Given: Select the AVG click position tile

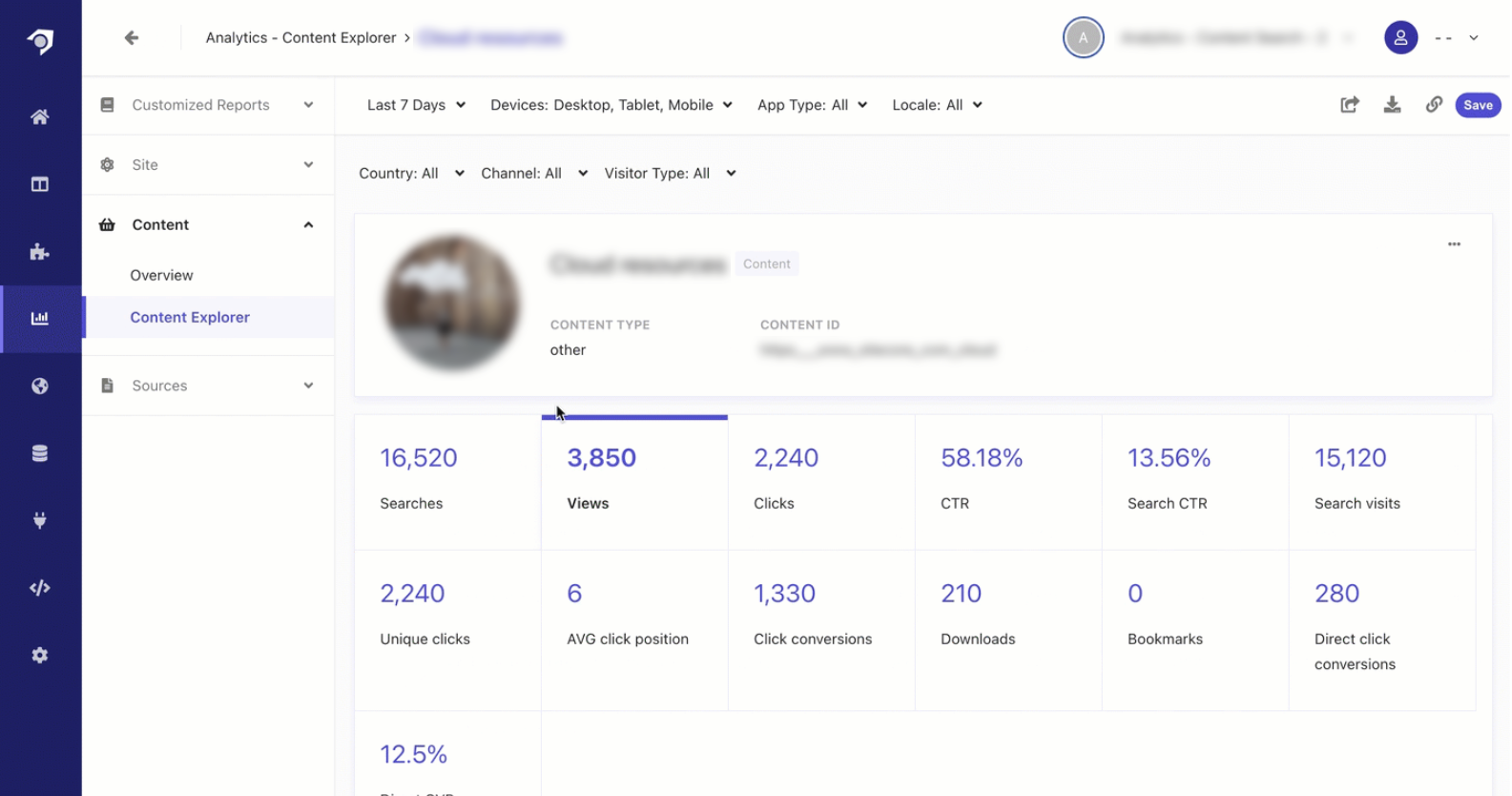Looking at the screenshot, I should coord(634,630).
